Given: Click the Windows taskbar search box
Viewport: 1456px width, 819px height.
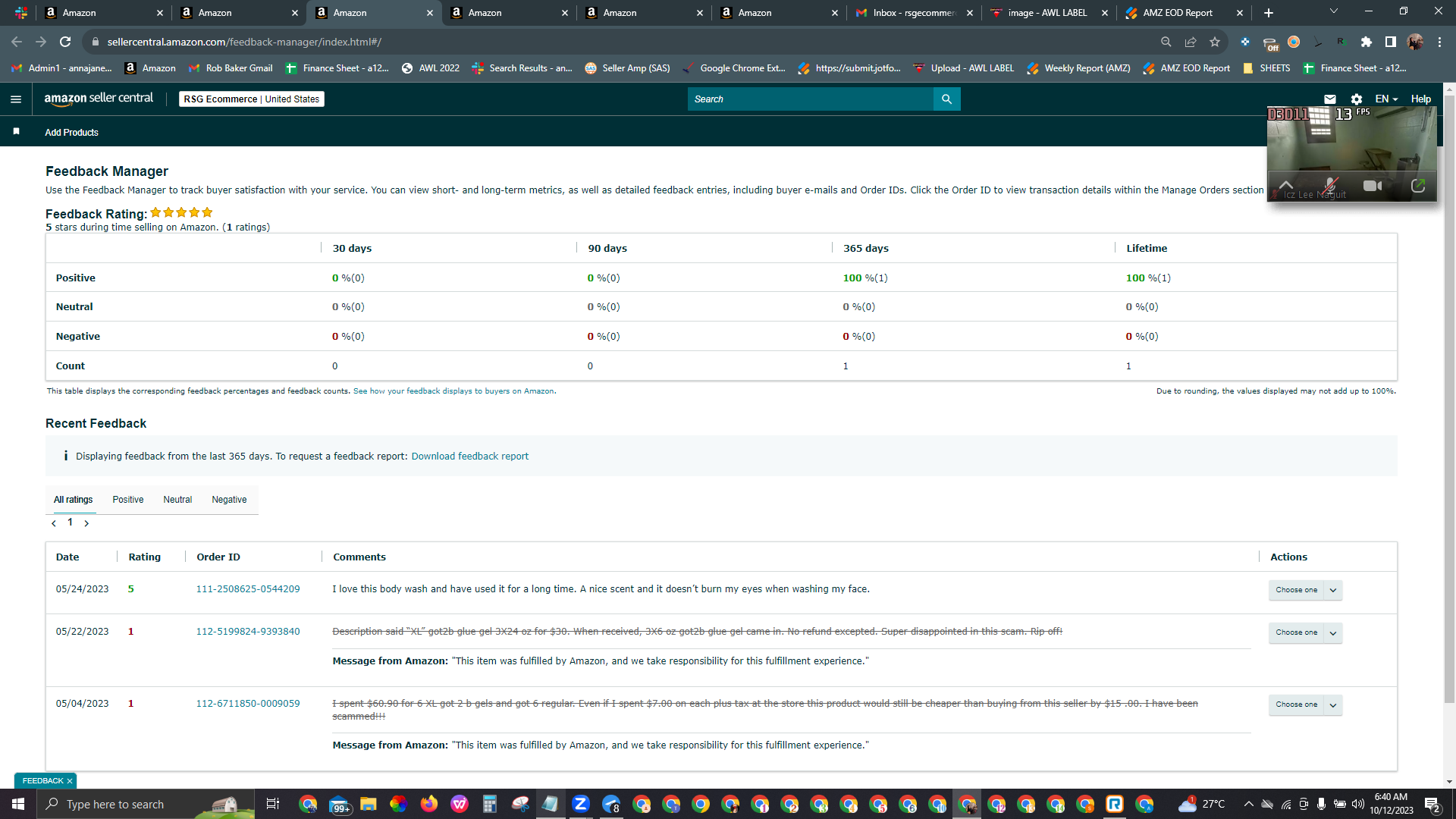Looking at the screenshot, I should pyautogui.click(x=145, y=804).
